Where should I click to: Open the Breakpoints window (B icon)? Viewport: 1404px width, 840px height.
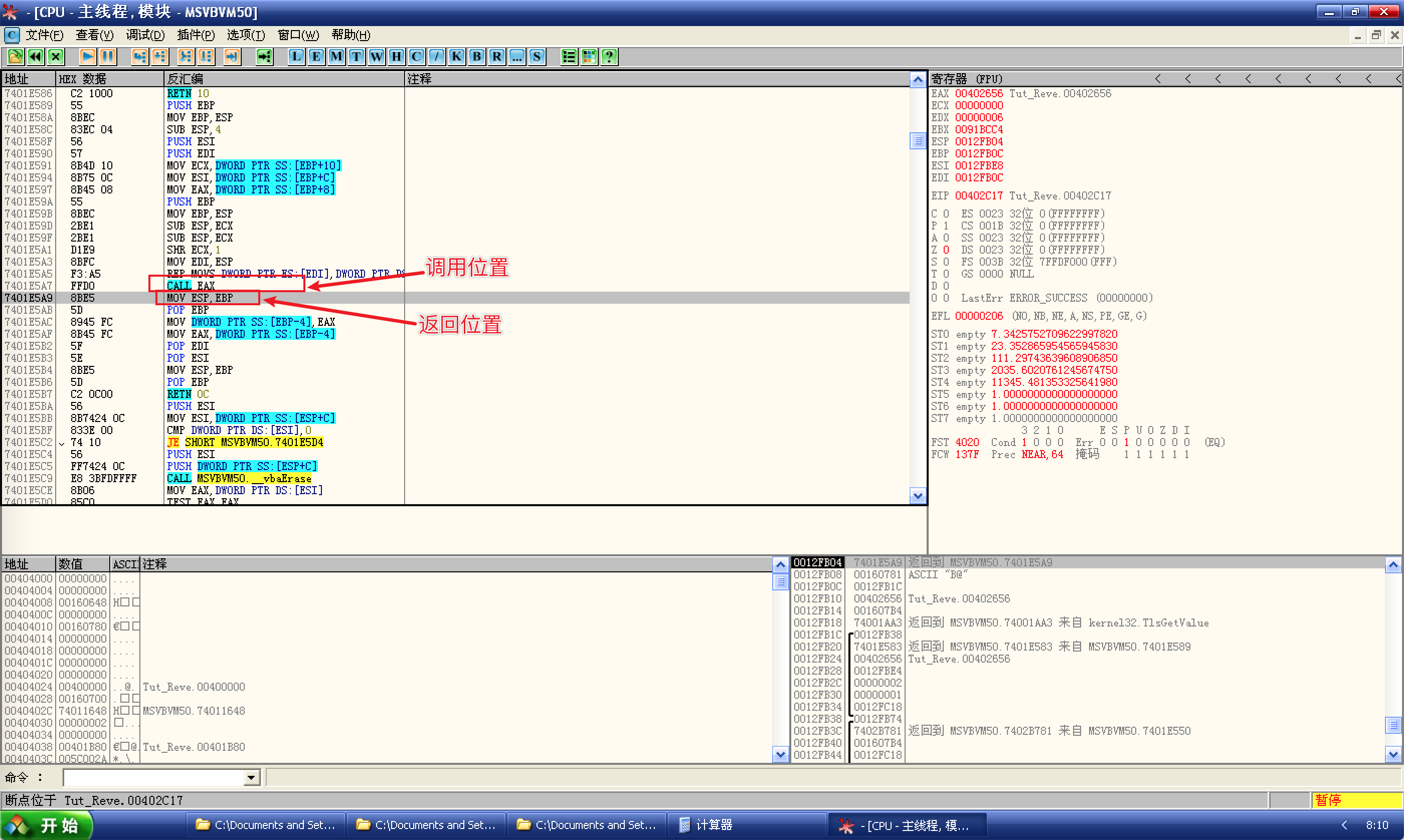tap(477, 57)
